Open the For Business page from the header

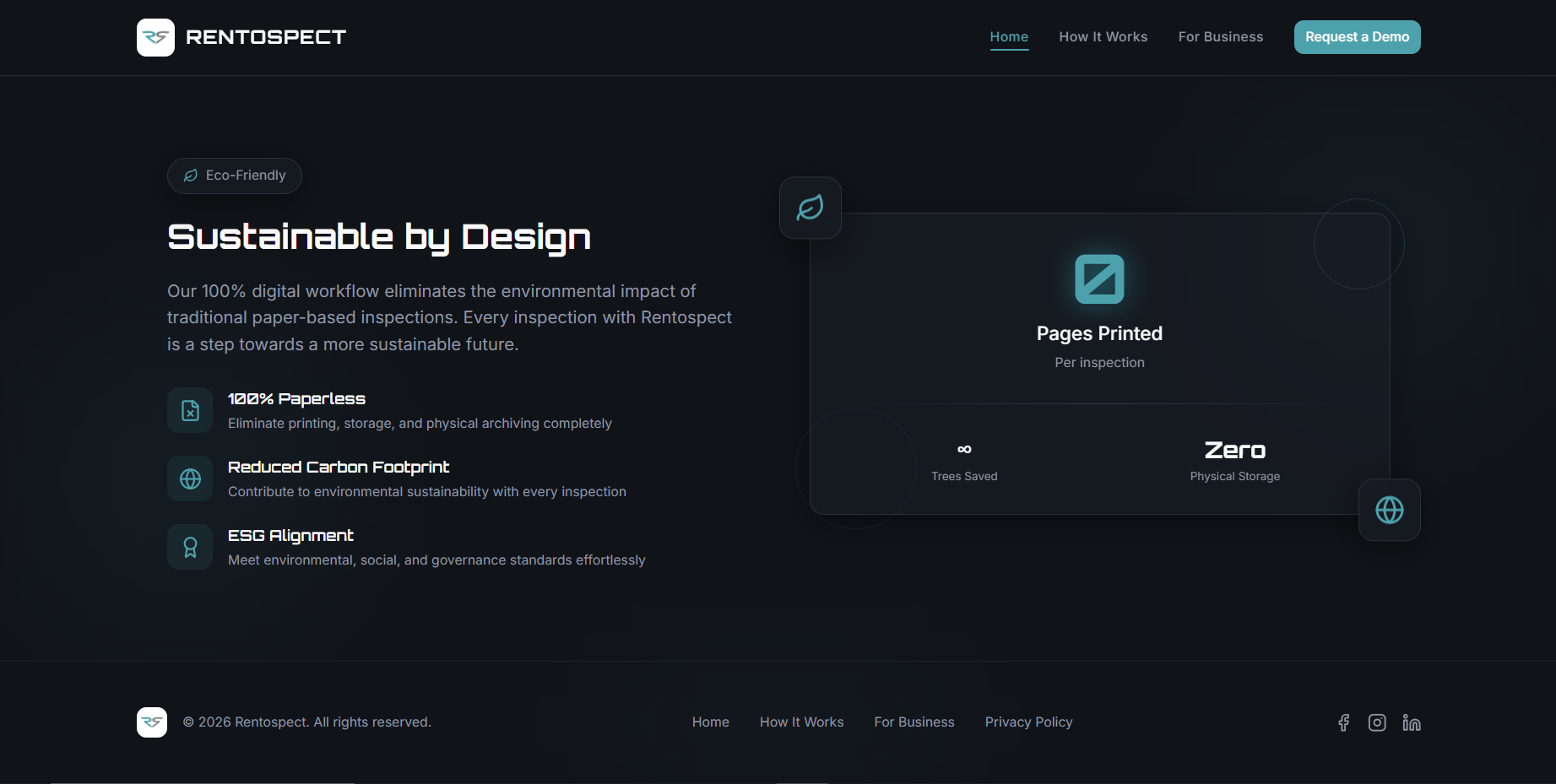1220,37
